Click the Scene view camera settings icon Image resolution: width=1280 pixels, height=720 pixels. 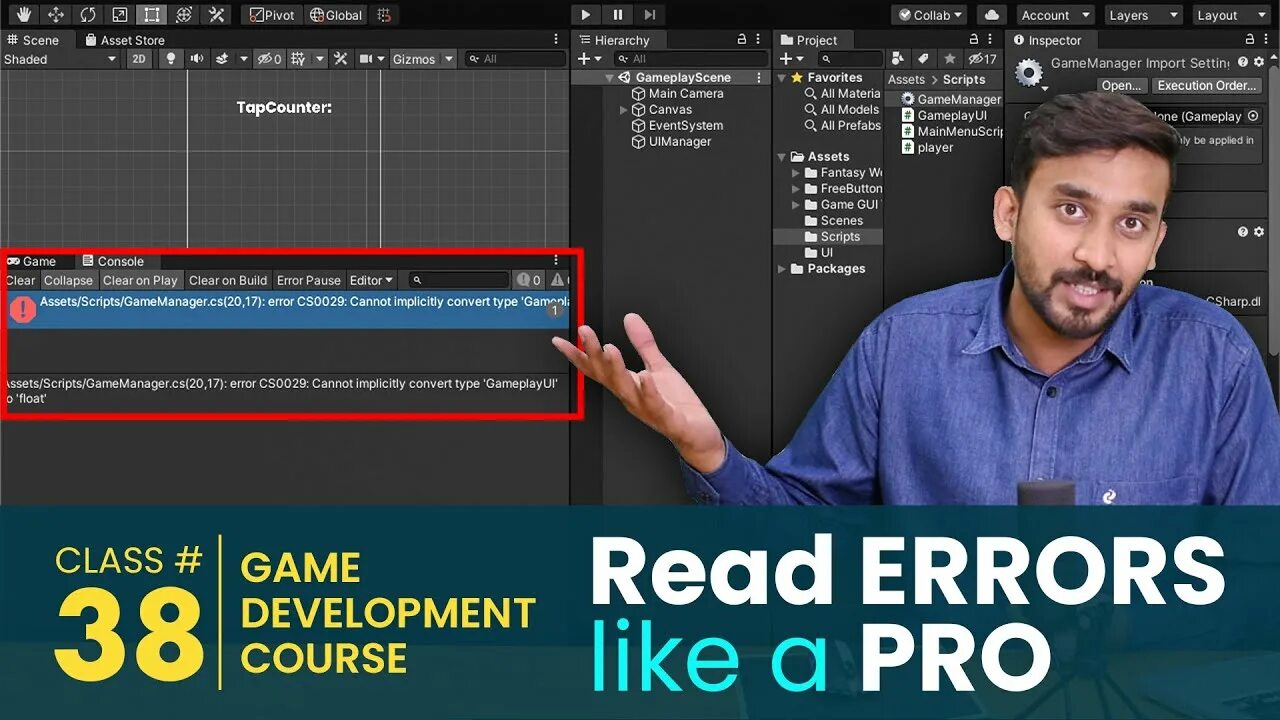click(x=366, y=59)
